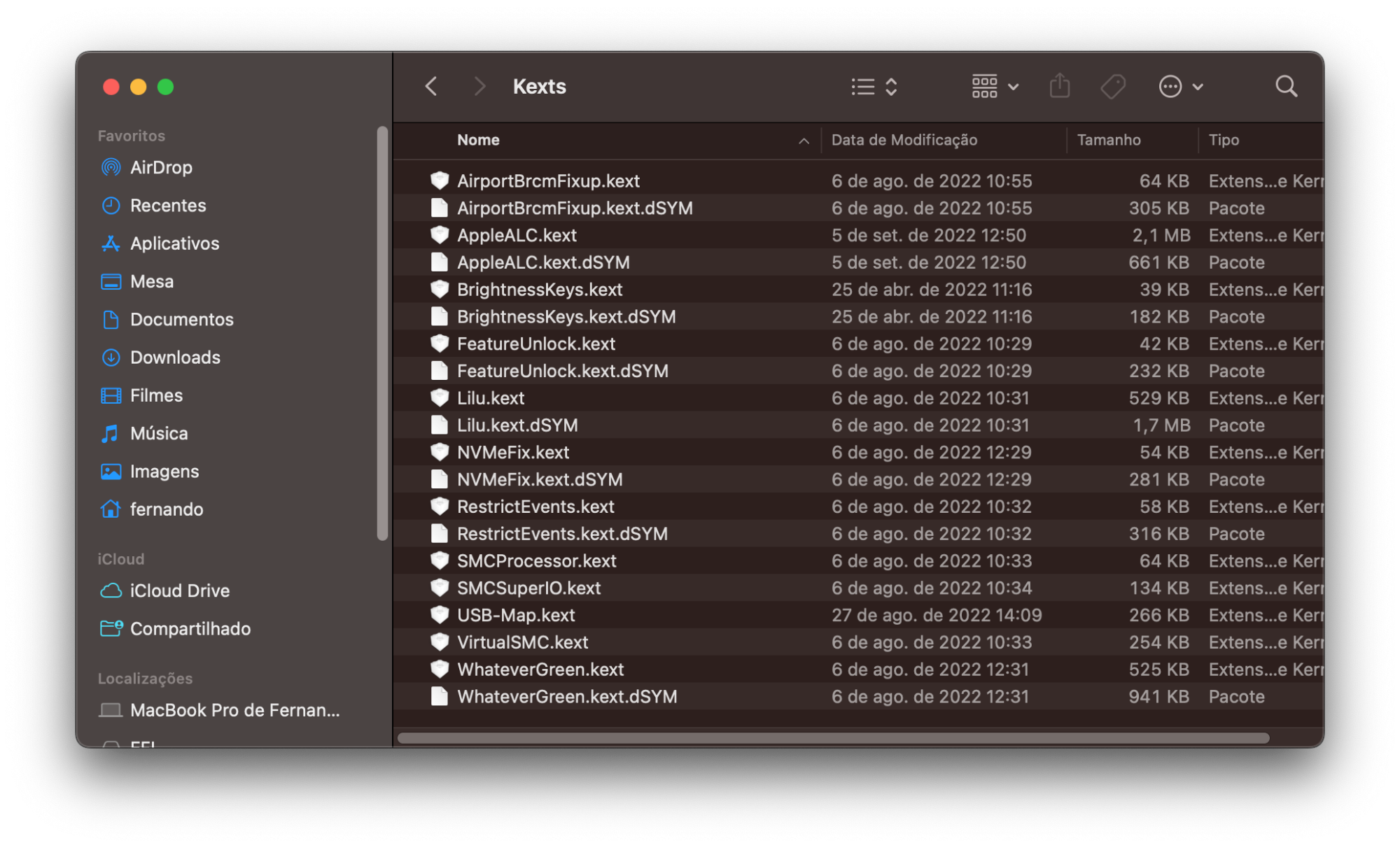Open the list view selector

click(874, 87)
